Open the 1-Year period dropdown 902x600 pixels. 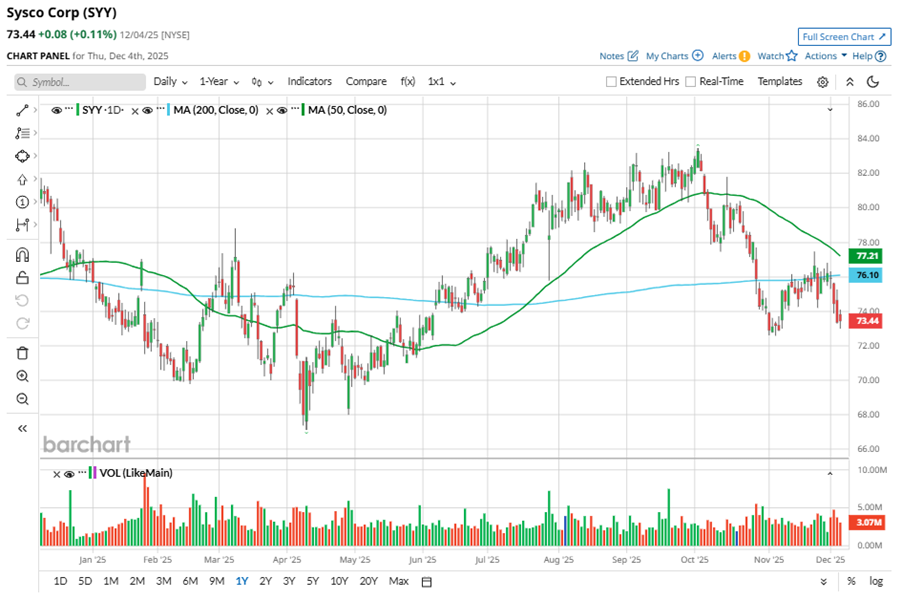coord(219,82)
